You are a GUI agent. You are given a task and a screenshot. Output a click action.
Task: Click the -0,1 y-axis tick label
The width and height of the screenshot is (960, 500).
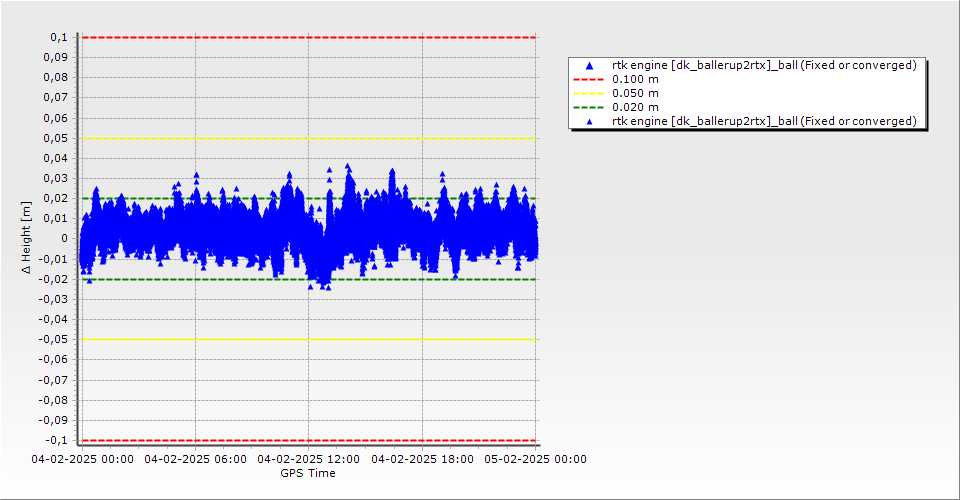[x=56, y=440]
